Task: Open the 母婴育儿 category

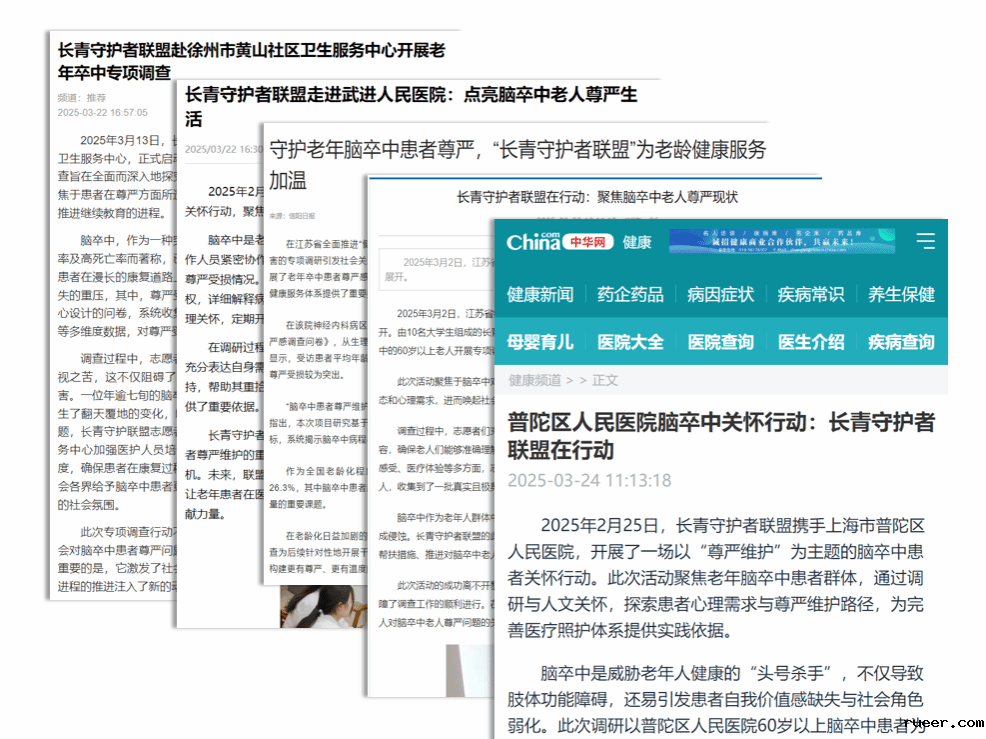Action: coord(540,342)
